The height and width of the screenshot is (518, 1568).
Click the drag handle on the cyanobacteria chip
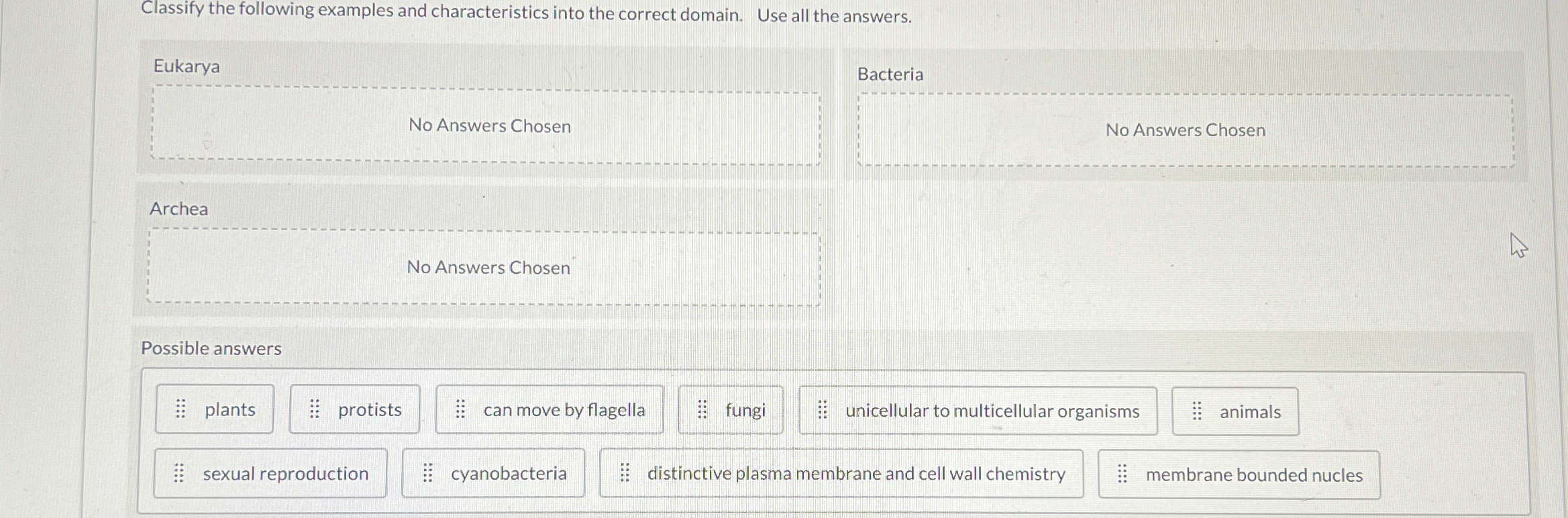(x=428, y=473)
